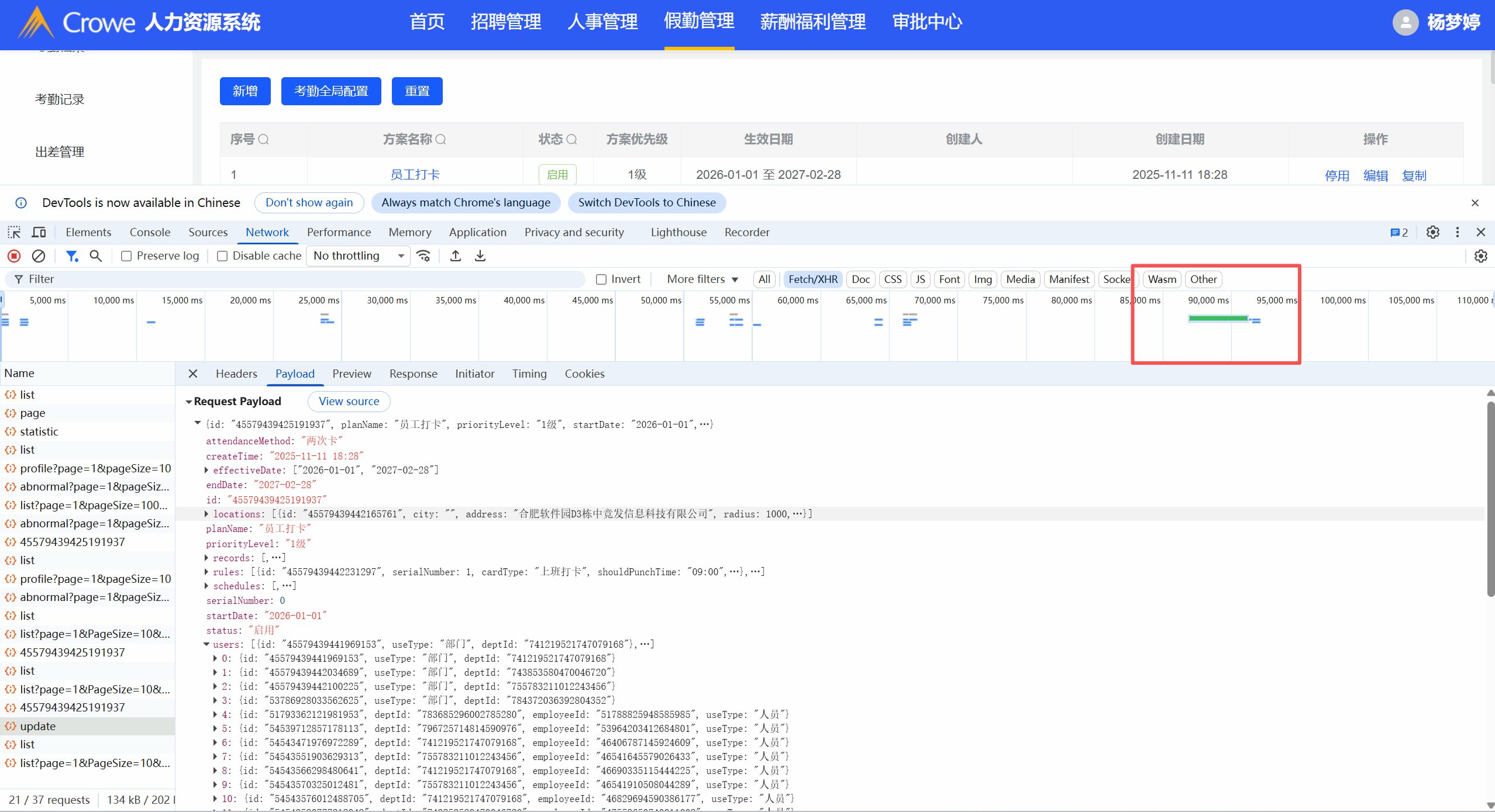Screen dimensions: 1495x812
Task: Click Switch DevTools to Chinese button
Action: (646, 203)
